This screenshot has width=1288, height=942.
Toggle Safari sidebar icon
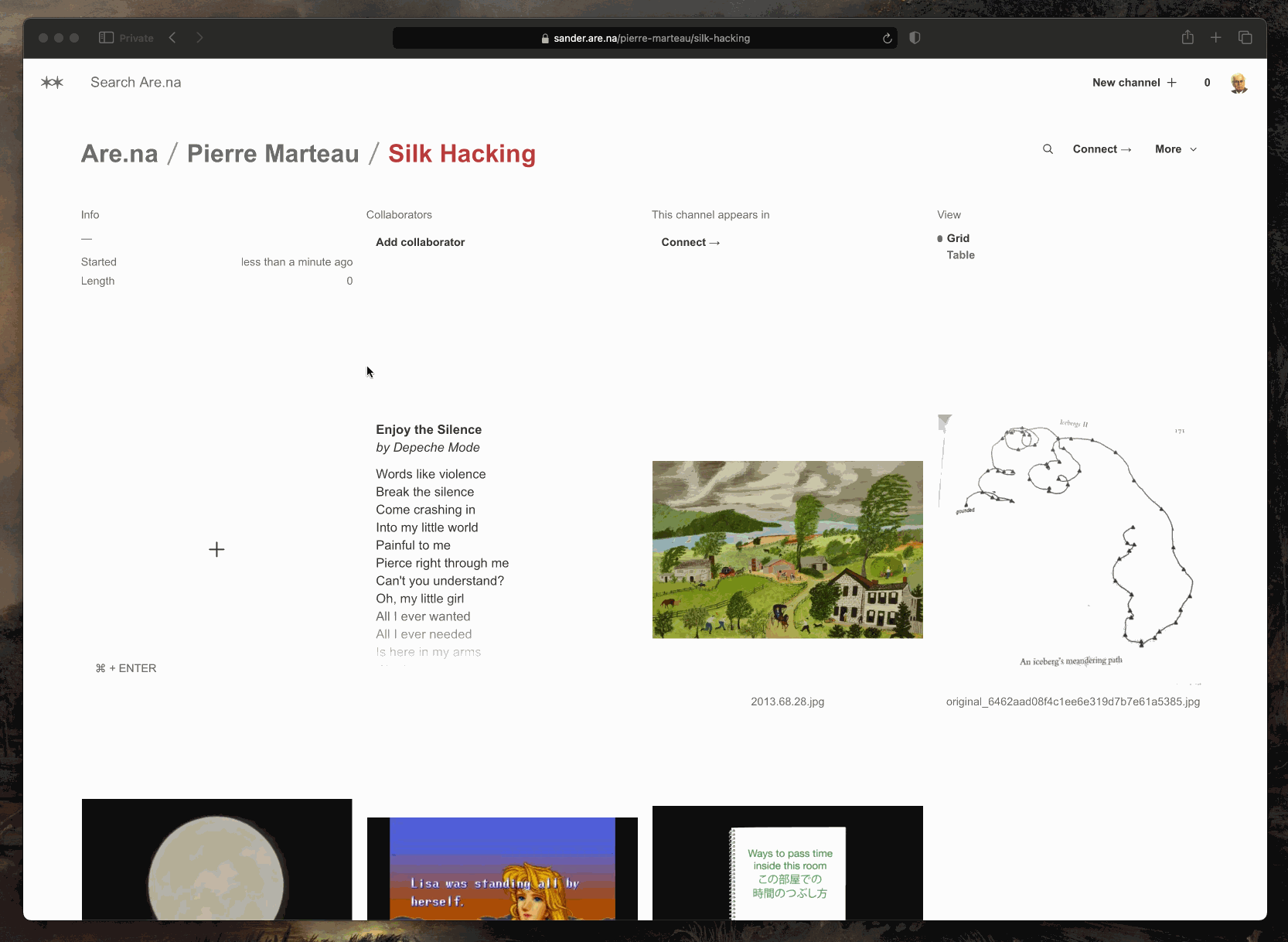point(107,38)
